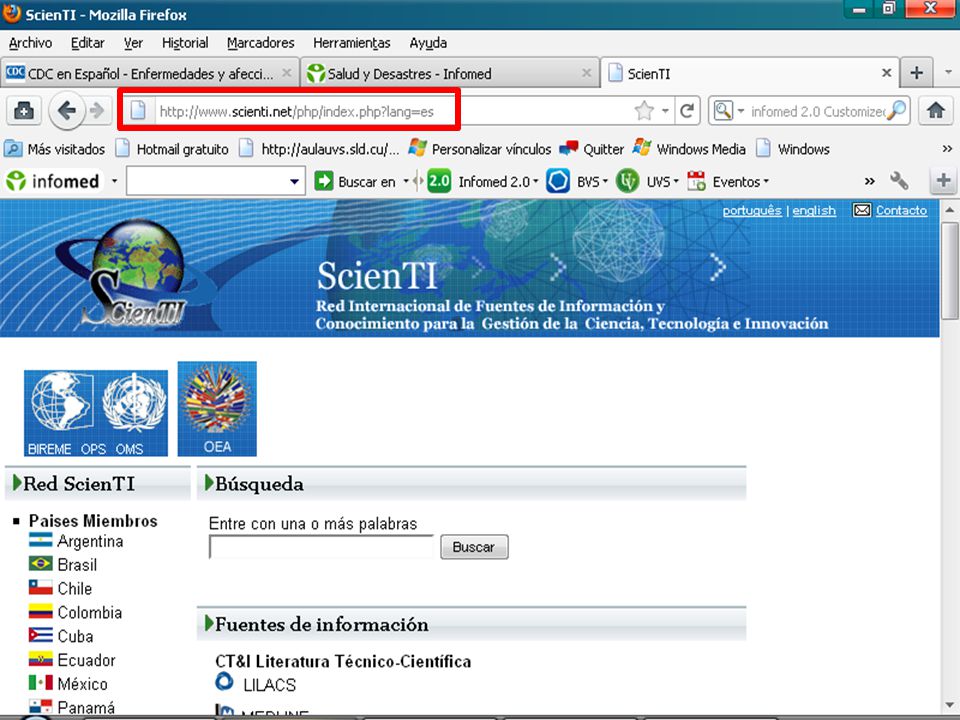Open the infomed toolbar text dropdown

click(x=294, y=181)
